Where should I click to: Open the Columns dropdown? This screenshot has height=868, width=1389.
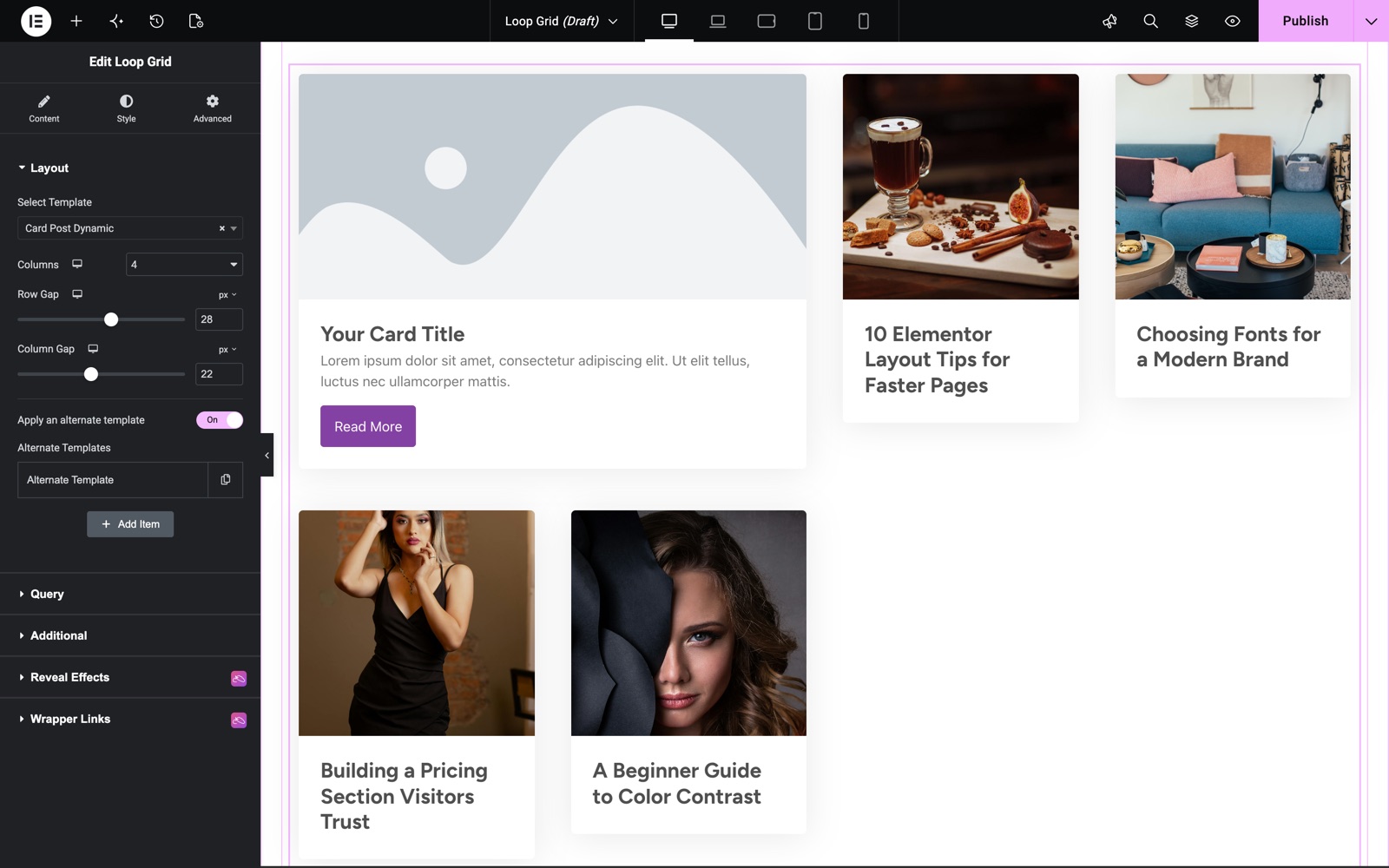(184, 265)
